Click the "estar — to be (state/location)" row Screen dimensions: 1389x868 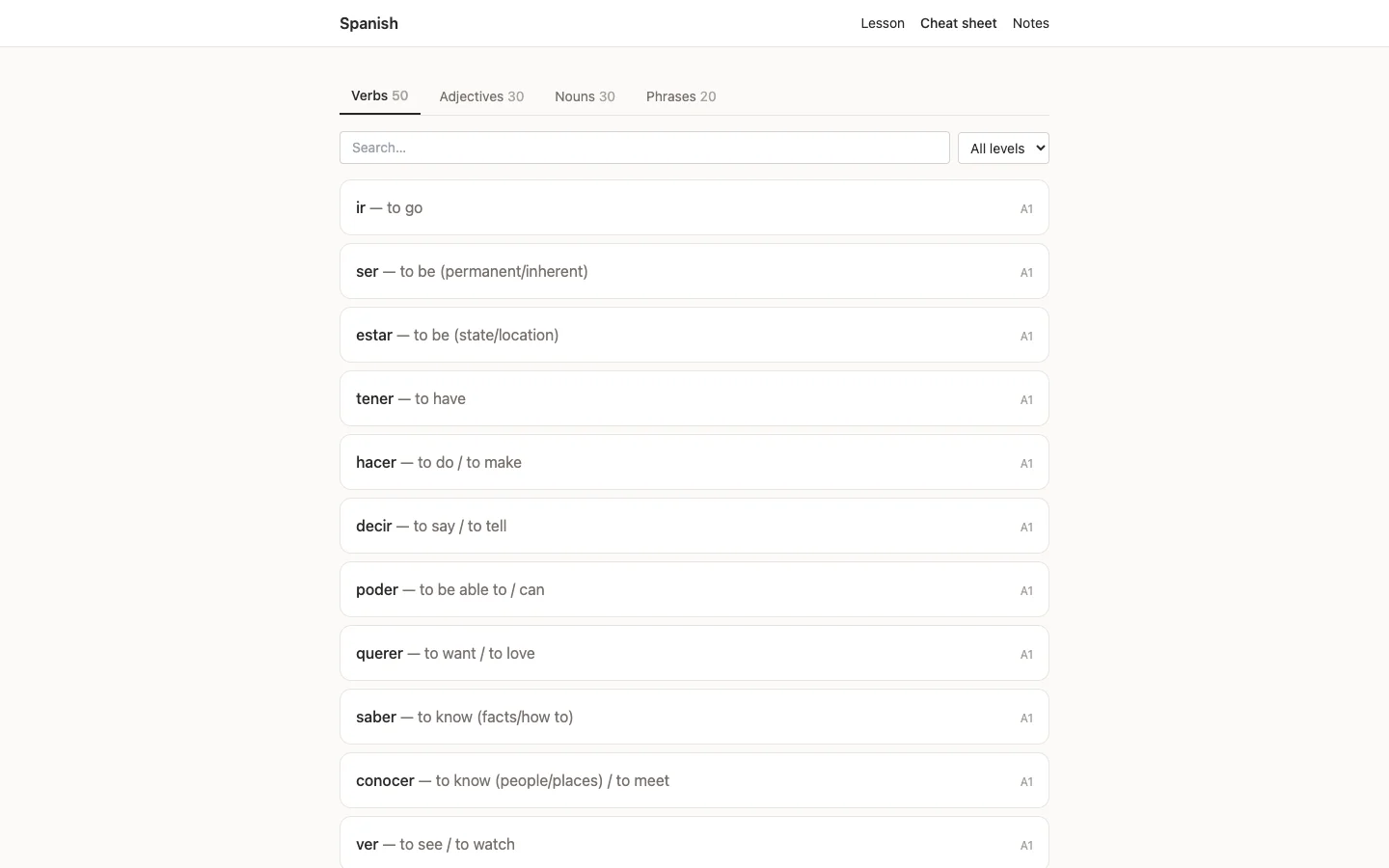693,335
